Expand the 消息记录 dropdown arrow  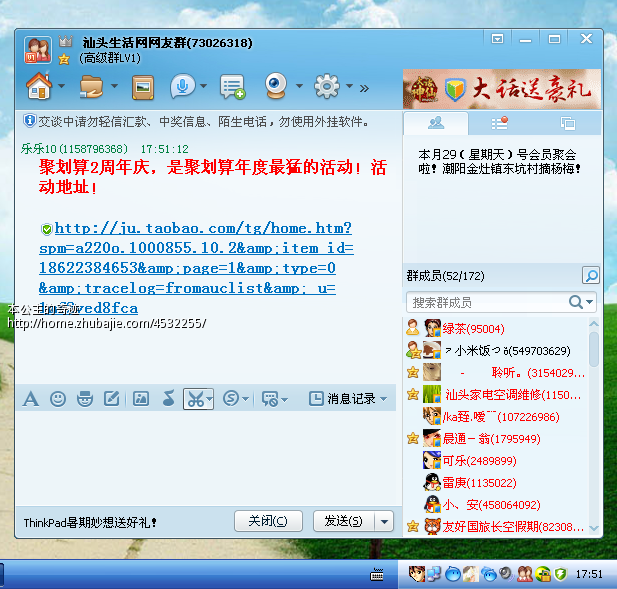[x=384, y=399]
